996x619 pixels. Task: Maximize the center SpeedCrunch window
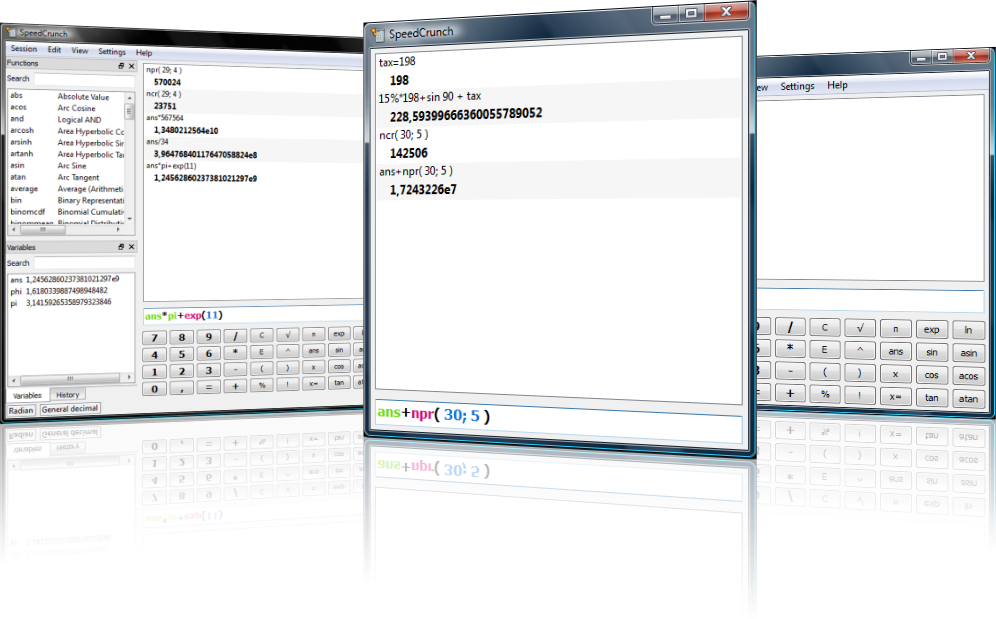pyautogui.click(x=691, y=13)
